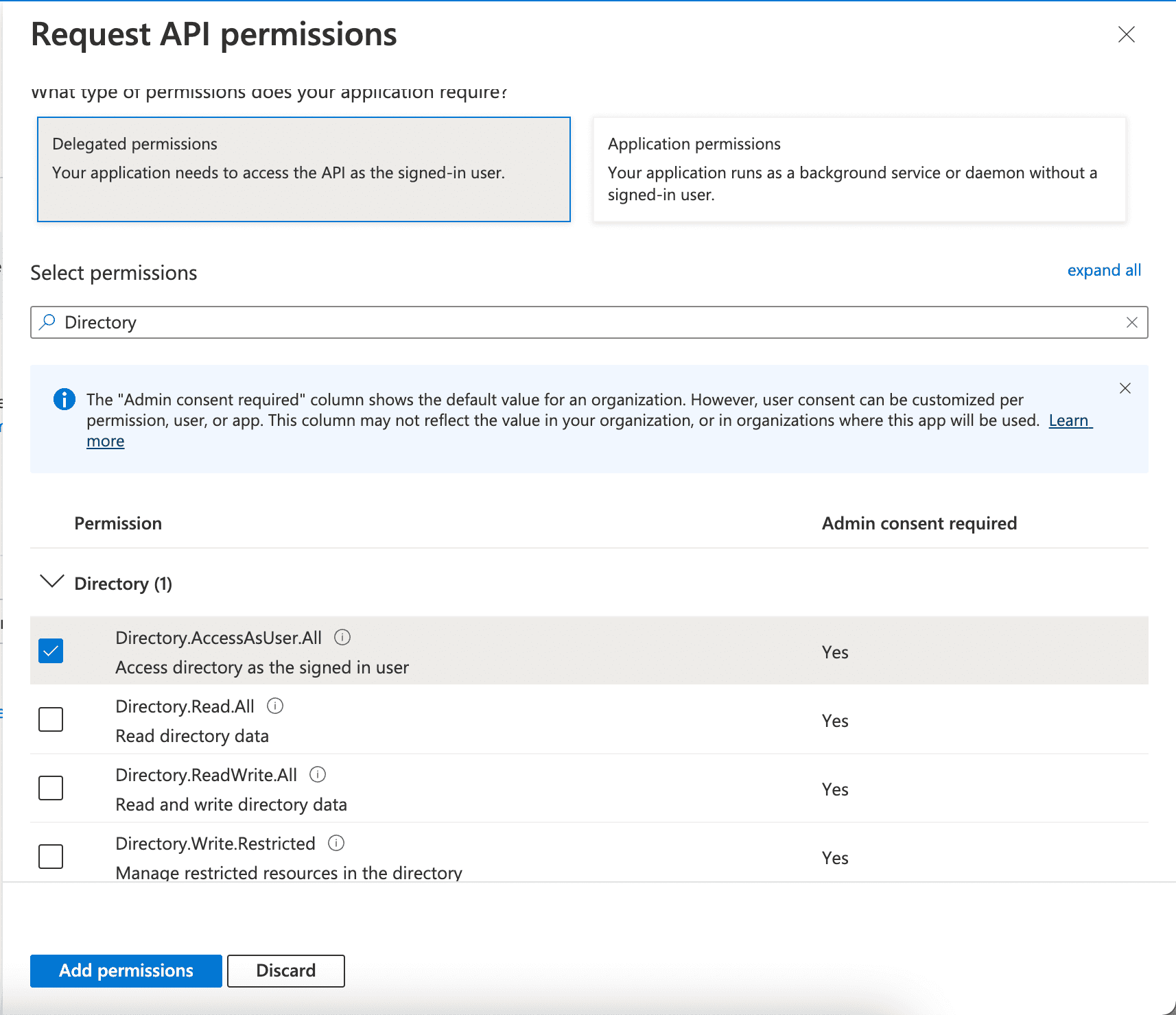Switch to Application permissions card
The width and height of the screenshot is (1176, 1015).
(x=859, y=169)
